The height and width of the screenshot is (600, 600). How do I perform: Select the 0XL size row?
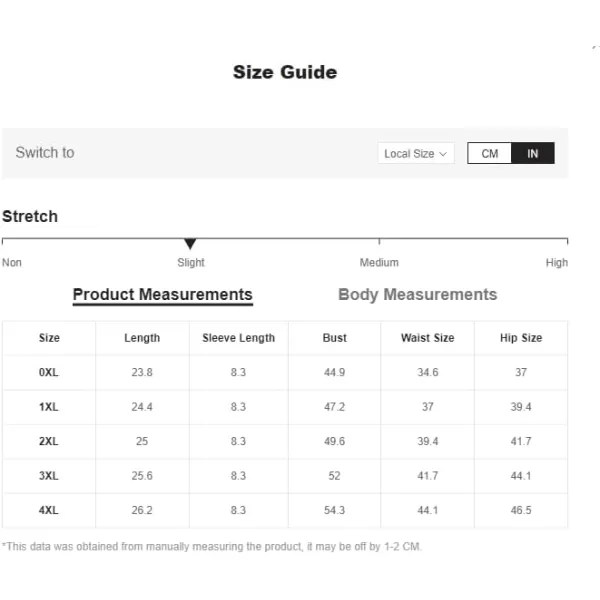[285, 372]
